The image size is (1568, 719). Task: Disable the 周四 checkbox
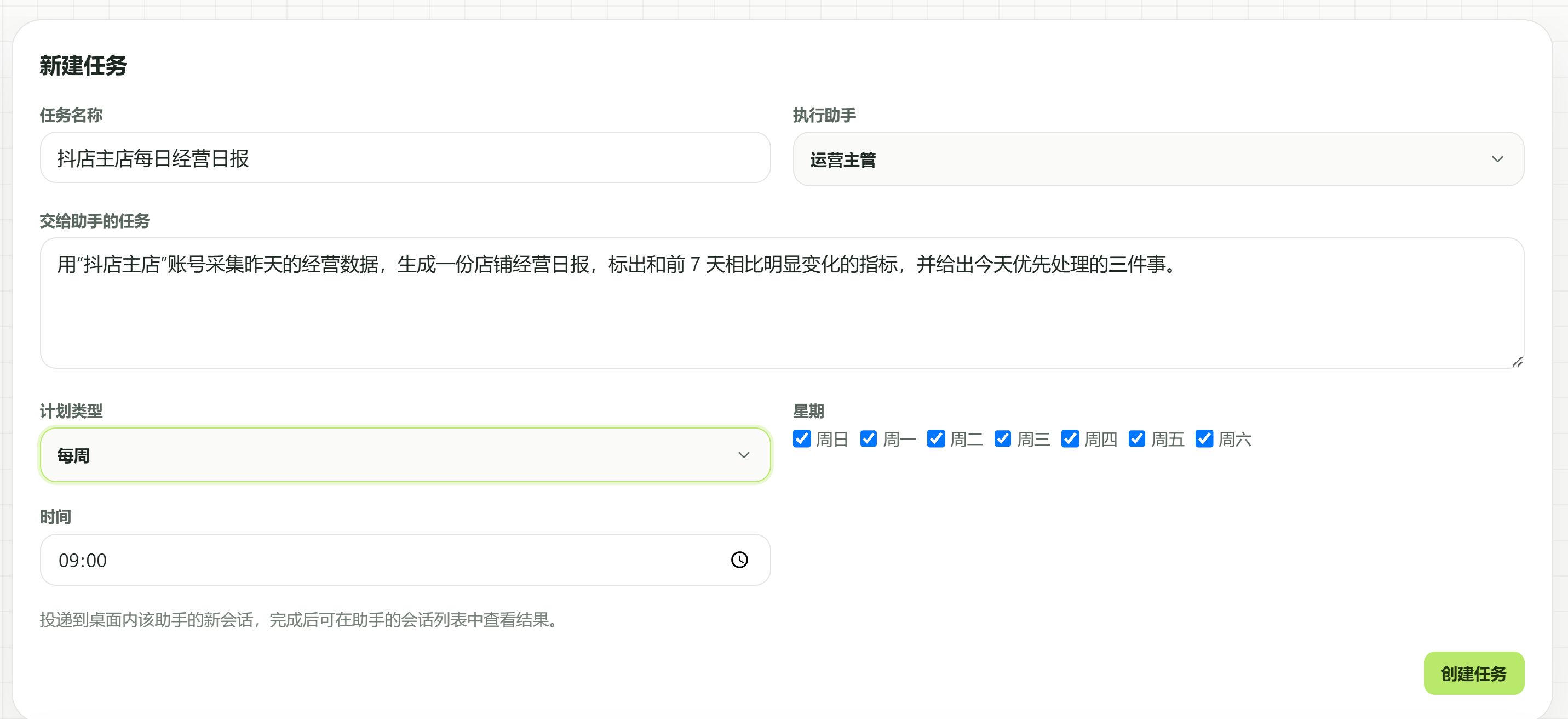(x=1070, y=439)
